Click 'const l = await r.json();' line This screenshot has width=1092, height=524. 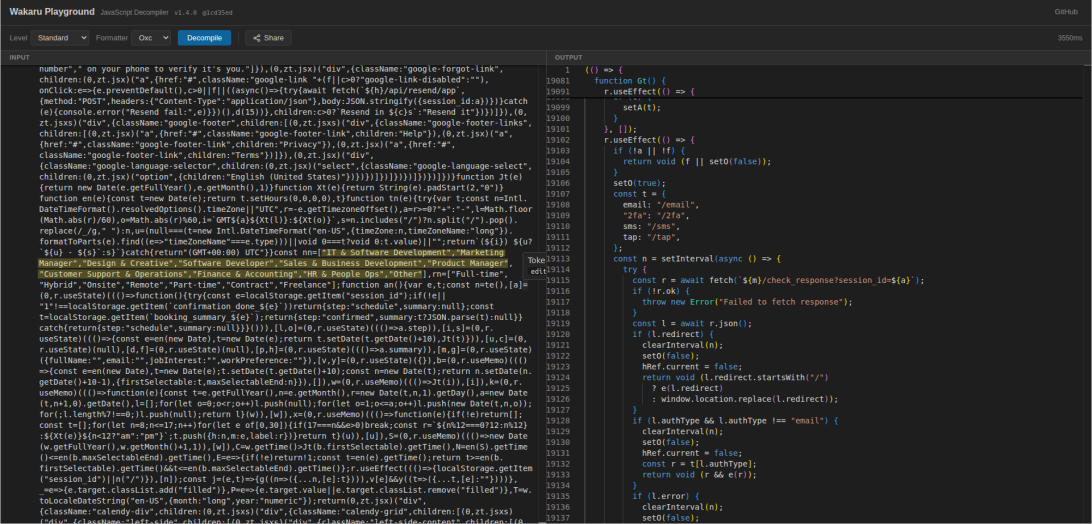click(x=692, y=323)
